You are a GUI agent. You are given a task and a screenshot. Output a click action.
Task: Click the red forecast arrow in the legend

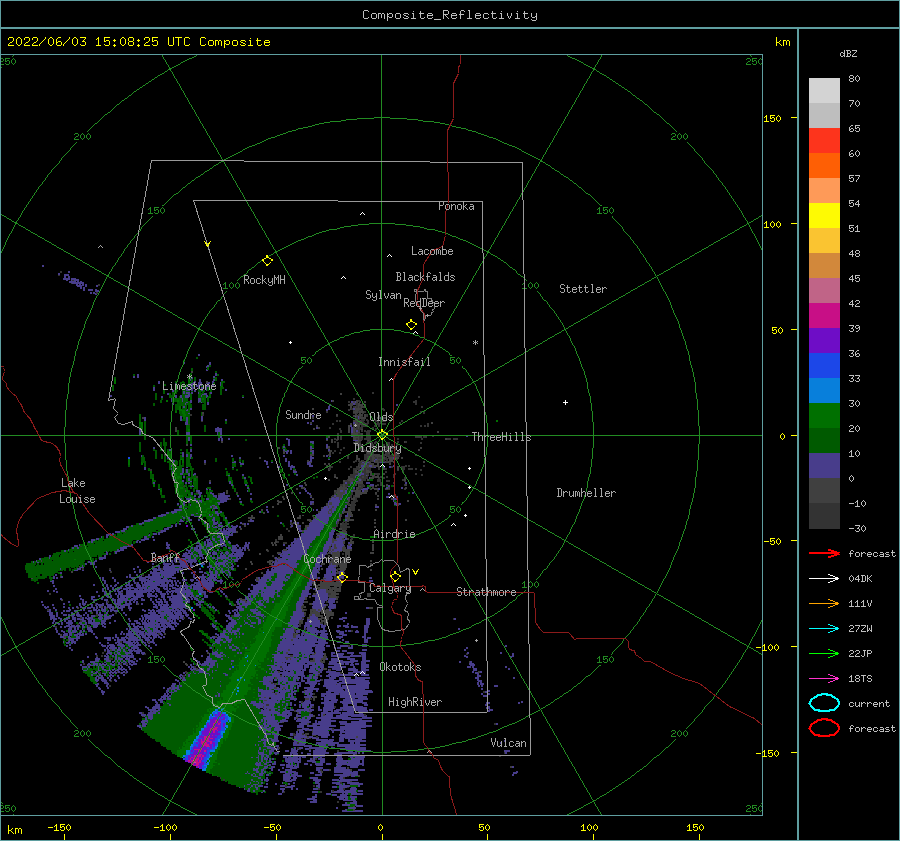click(824, 553)
